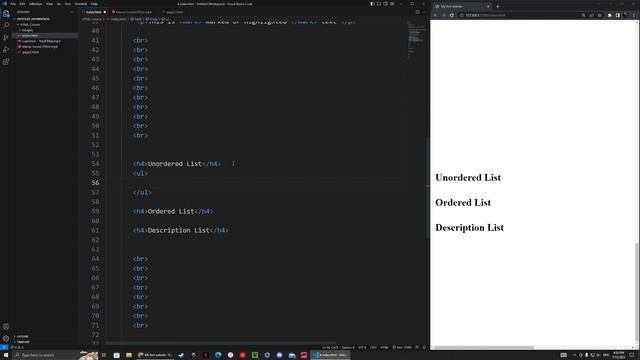This screenshot has height=360, width=640.
Task: Click HTML language mode status item
Action: [384, 348]
